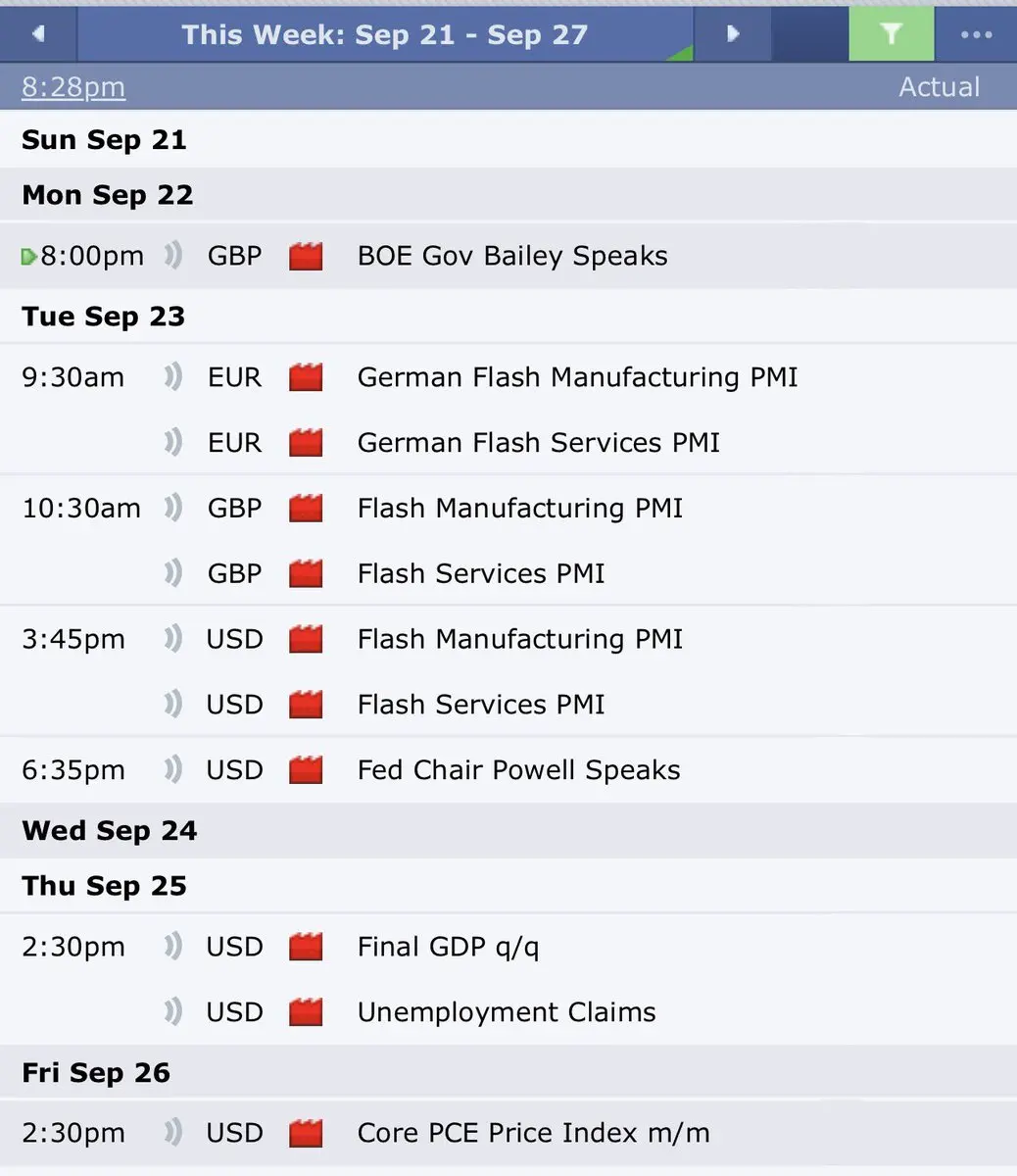This screenshot has width=1017, height=1176.
Task: Go to next week arrow
Action: point(732,34)
